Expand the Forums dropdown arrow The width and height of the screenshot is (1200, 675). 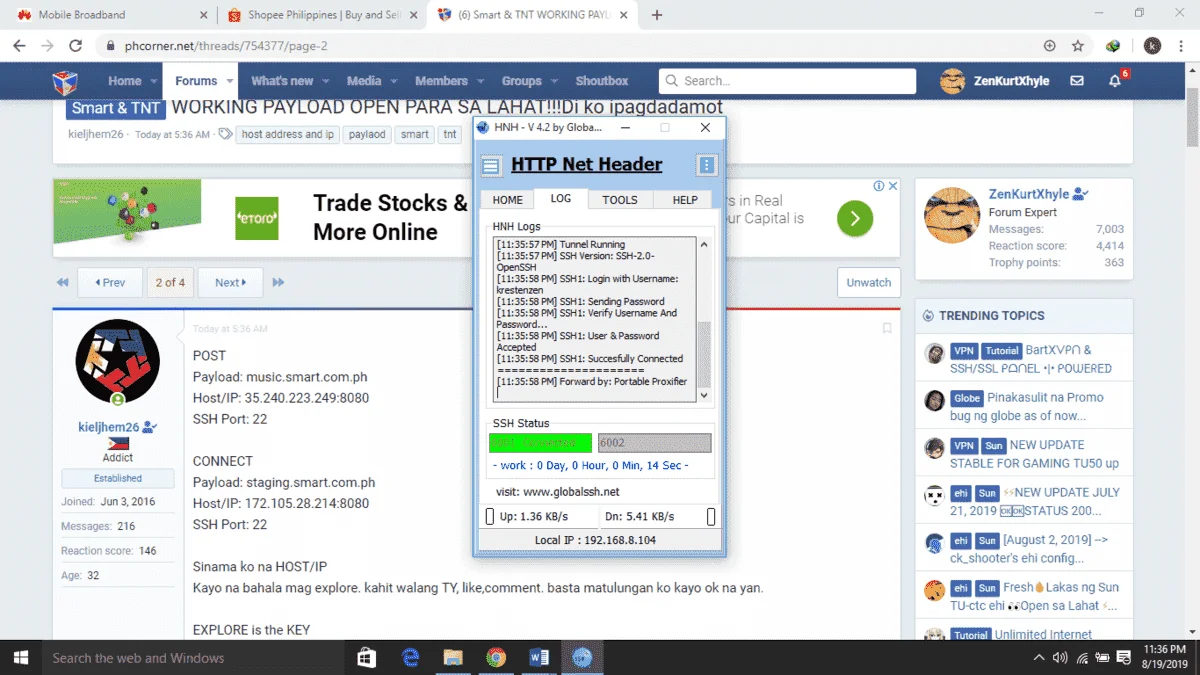pyautogui.click(x=230, y=81)
